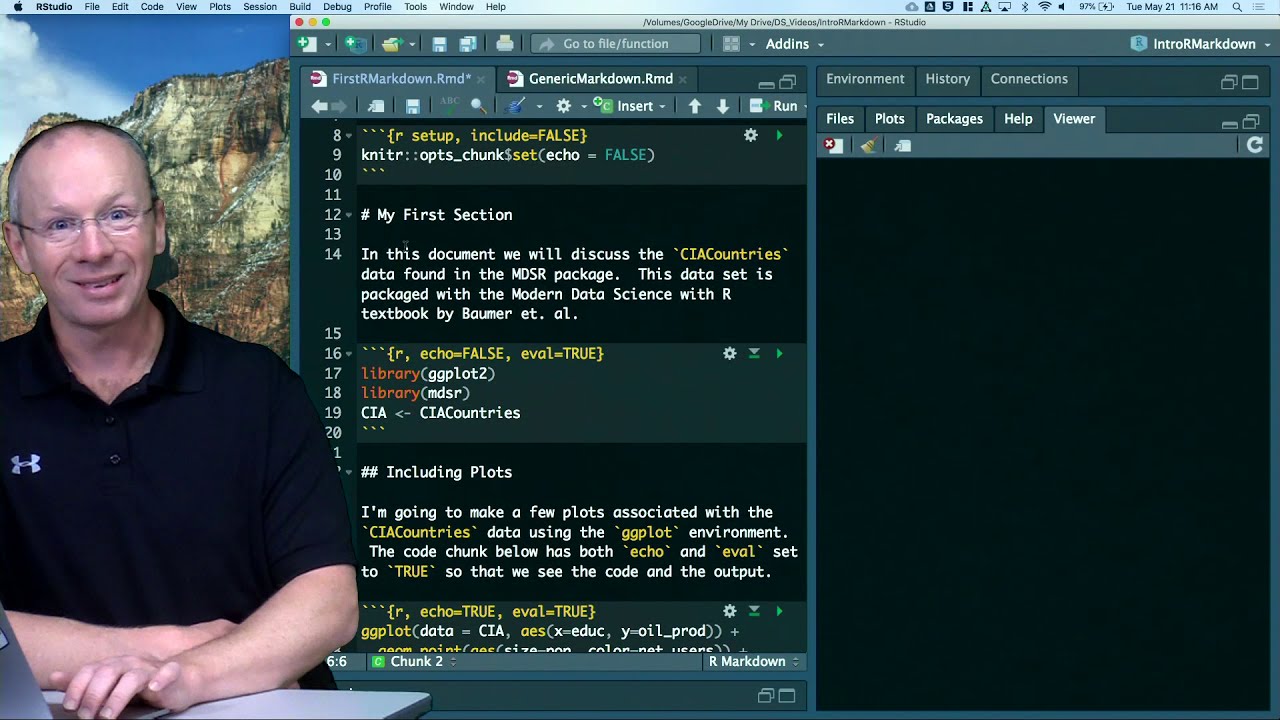Image resolution: width=1280 pixels, height=720 pixels.
Task: Open the New File dropdown arrow
Action: click(x=327, y=45)
